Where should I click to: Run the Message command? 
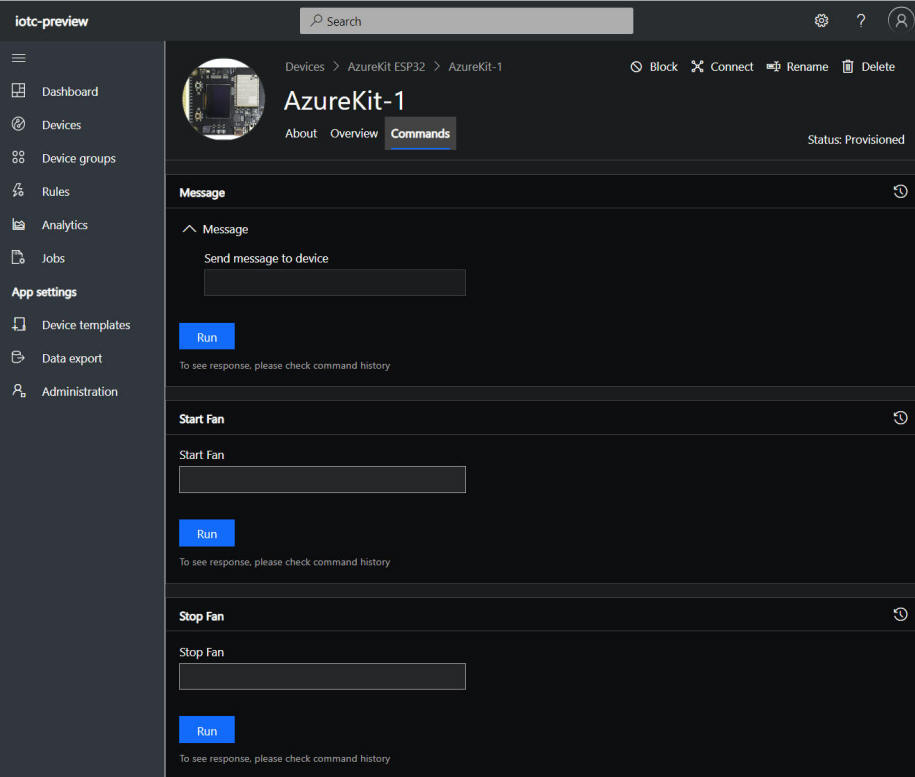coord(207,337)
